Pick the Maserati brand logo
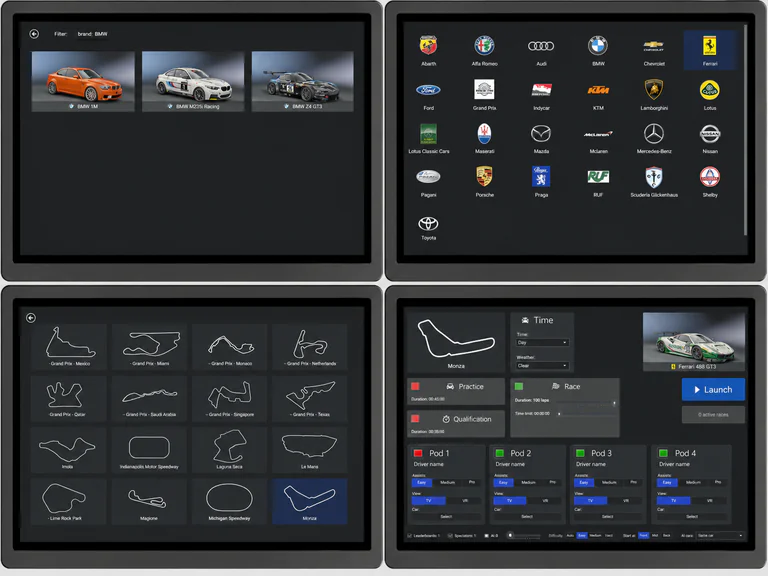768x576 pixels. [484, 134]
